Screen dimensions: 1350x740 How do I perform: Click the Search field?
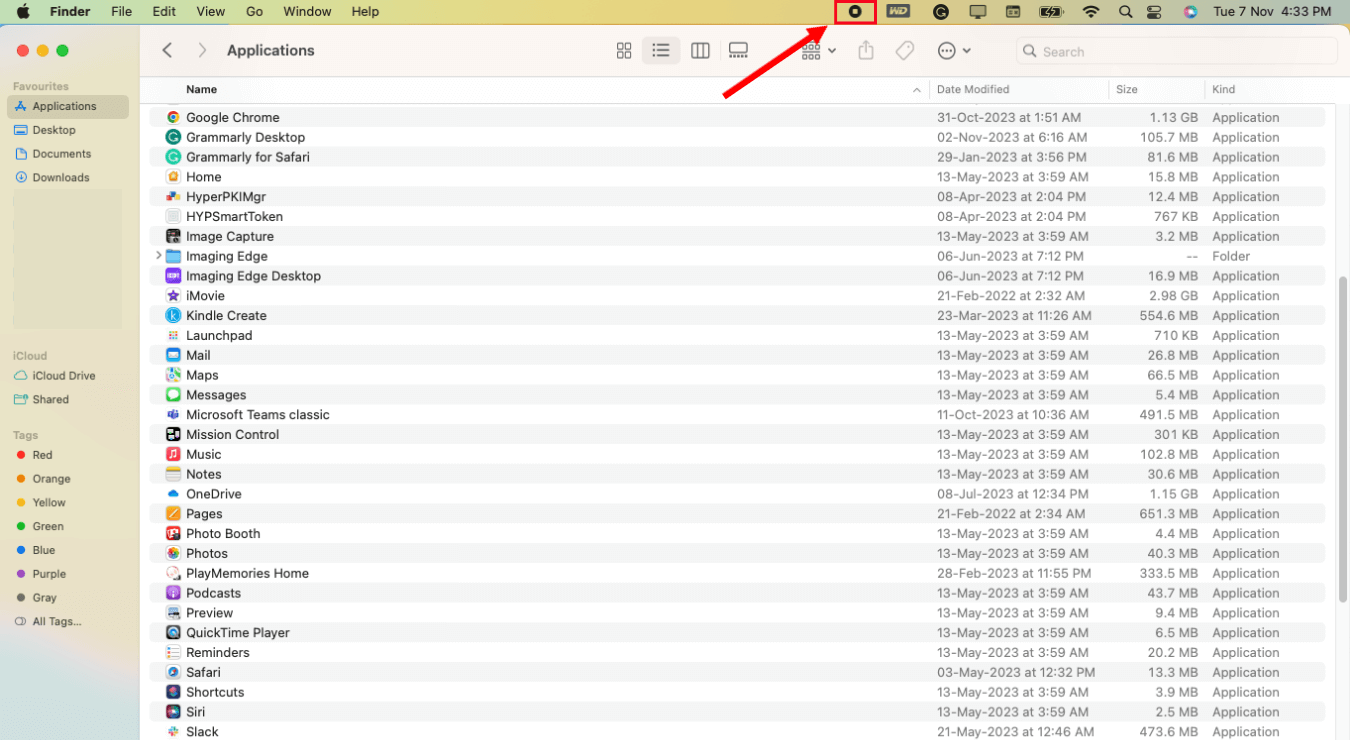pyautogui.click(x=1177, y=51)
